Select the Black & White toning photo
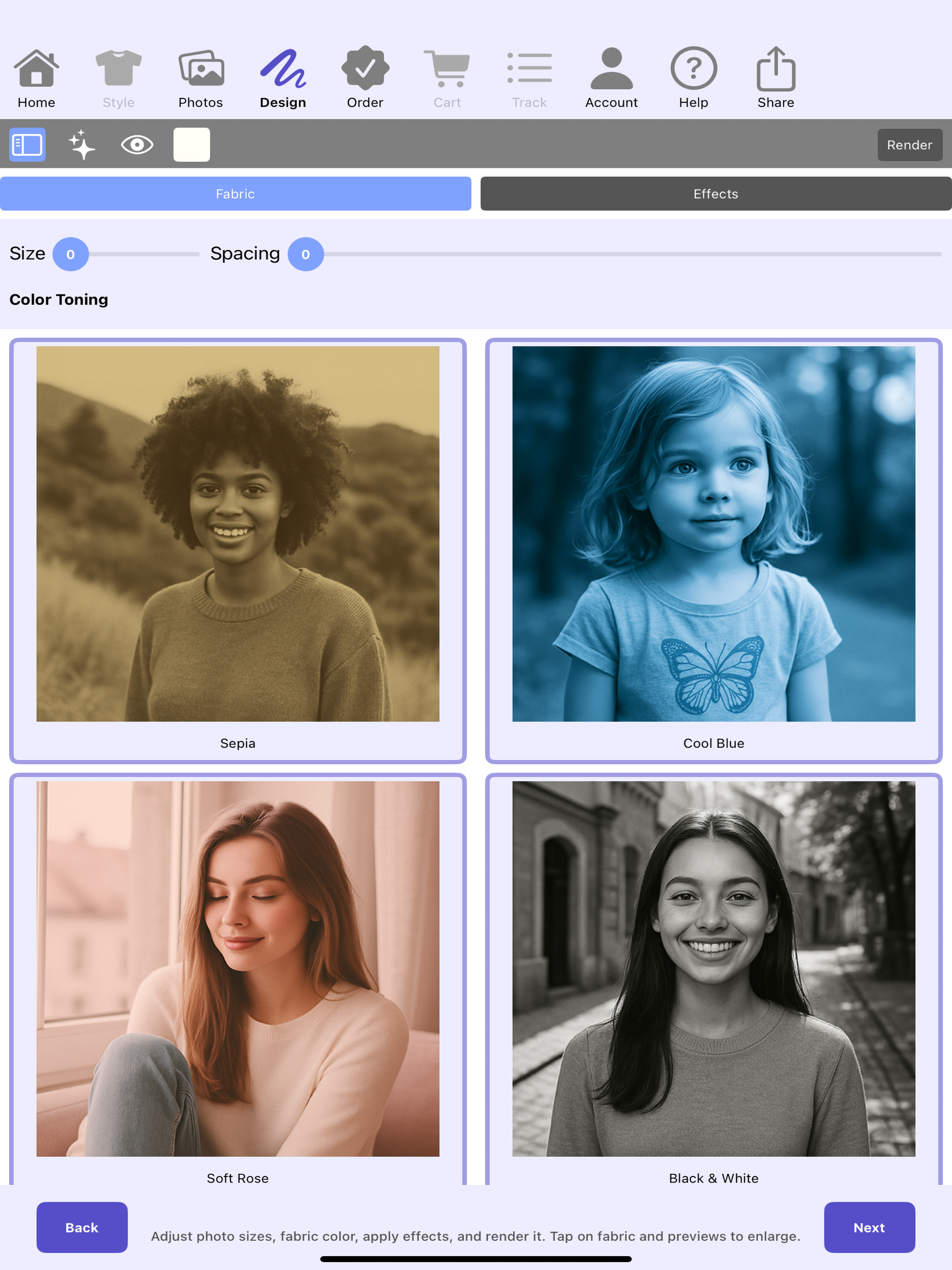 pyautogui.click(x=714, y=969)
